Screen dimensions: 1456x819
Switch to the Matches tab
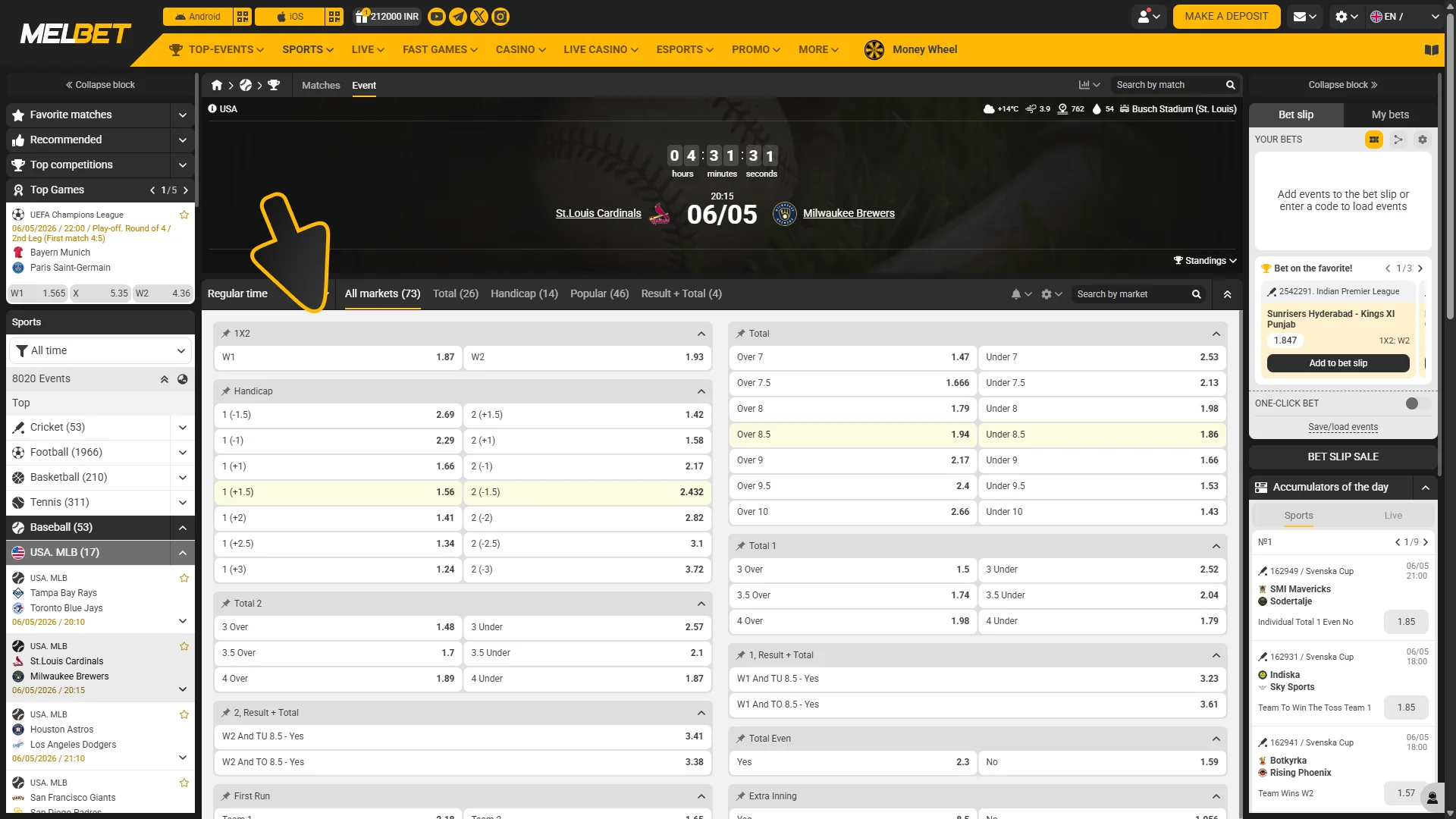(321, 86)
